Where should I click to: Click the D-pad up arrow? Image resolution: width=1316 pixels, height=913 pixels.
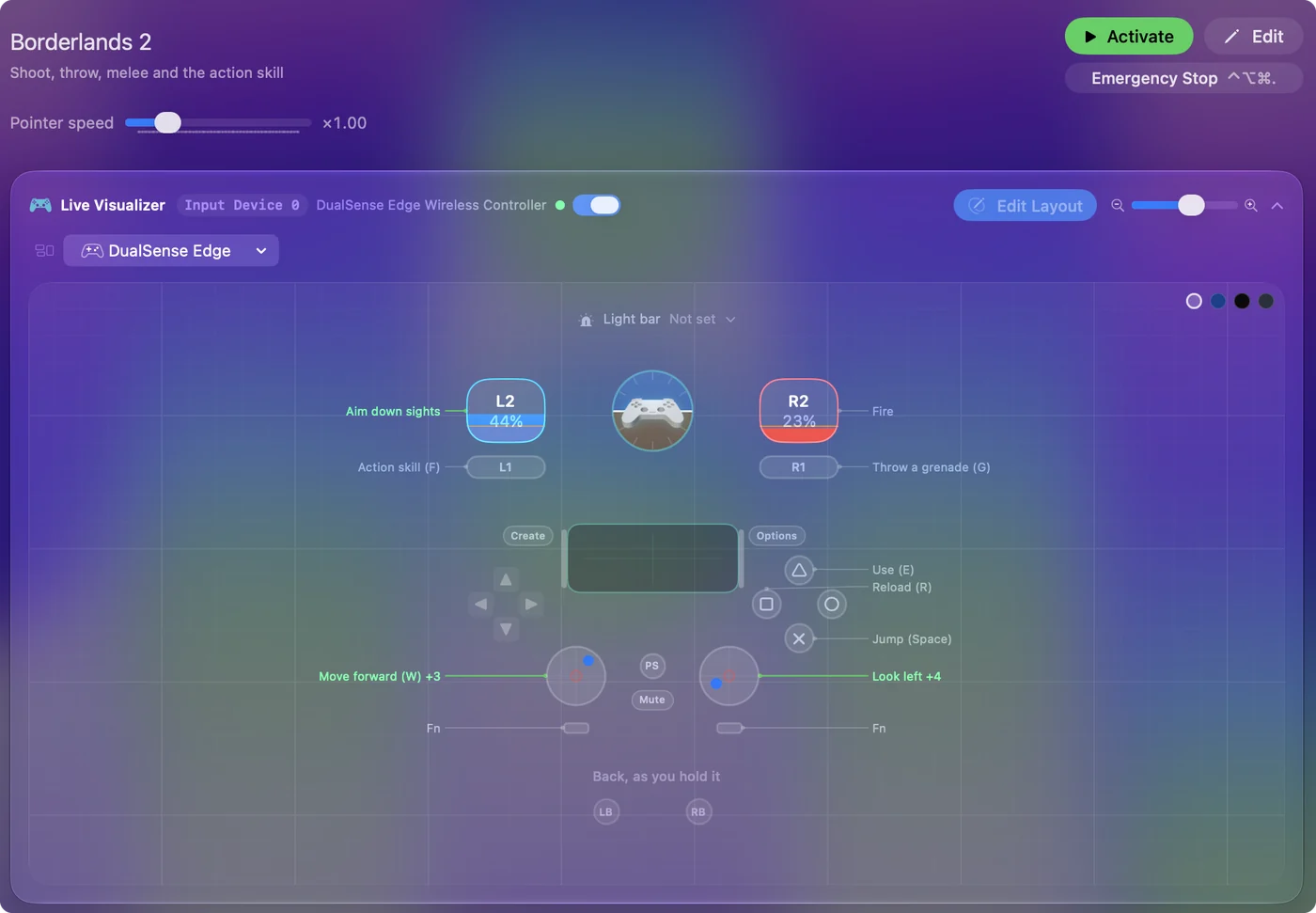coord(506,579)
